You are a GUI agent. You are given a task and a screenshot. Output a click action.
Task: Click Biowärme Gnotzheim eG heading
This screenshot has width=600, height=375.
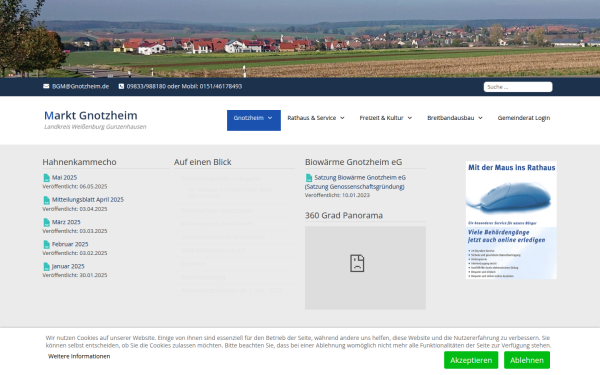(x=353, y=162)
